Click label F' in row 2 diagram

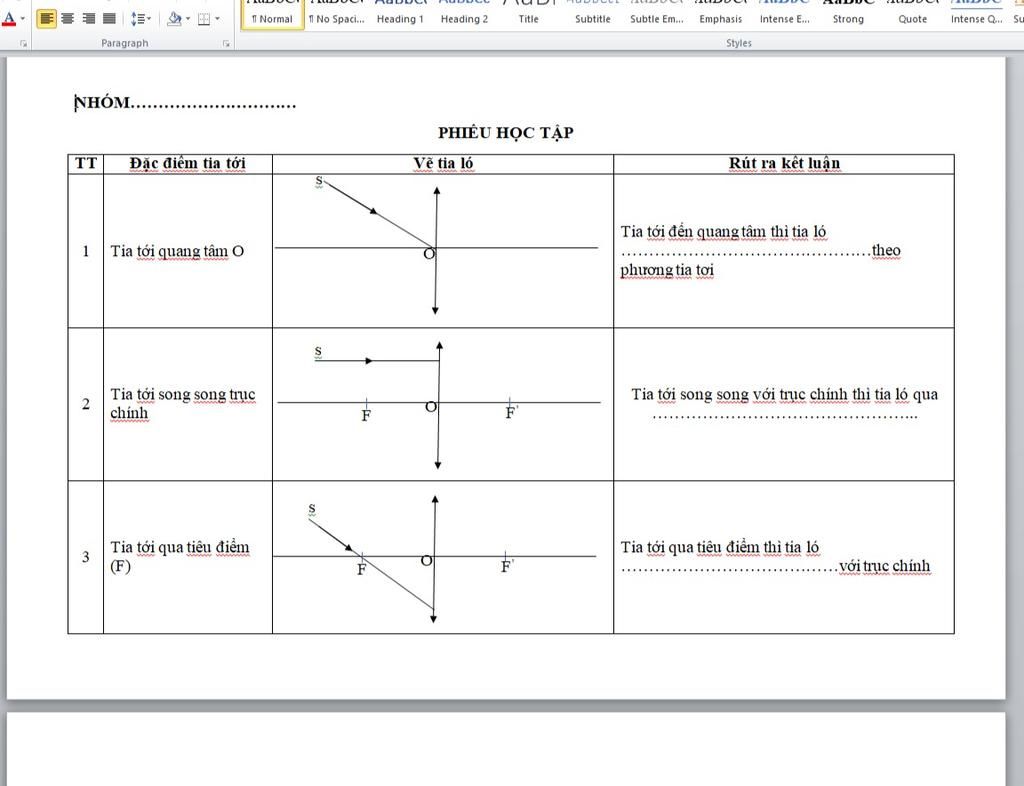click(x=511, y=413)
